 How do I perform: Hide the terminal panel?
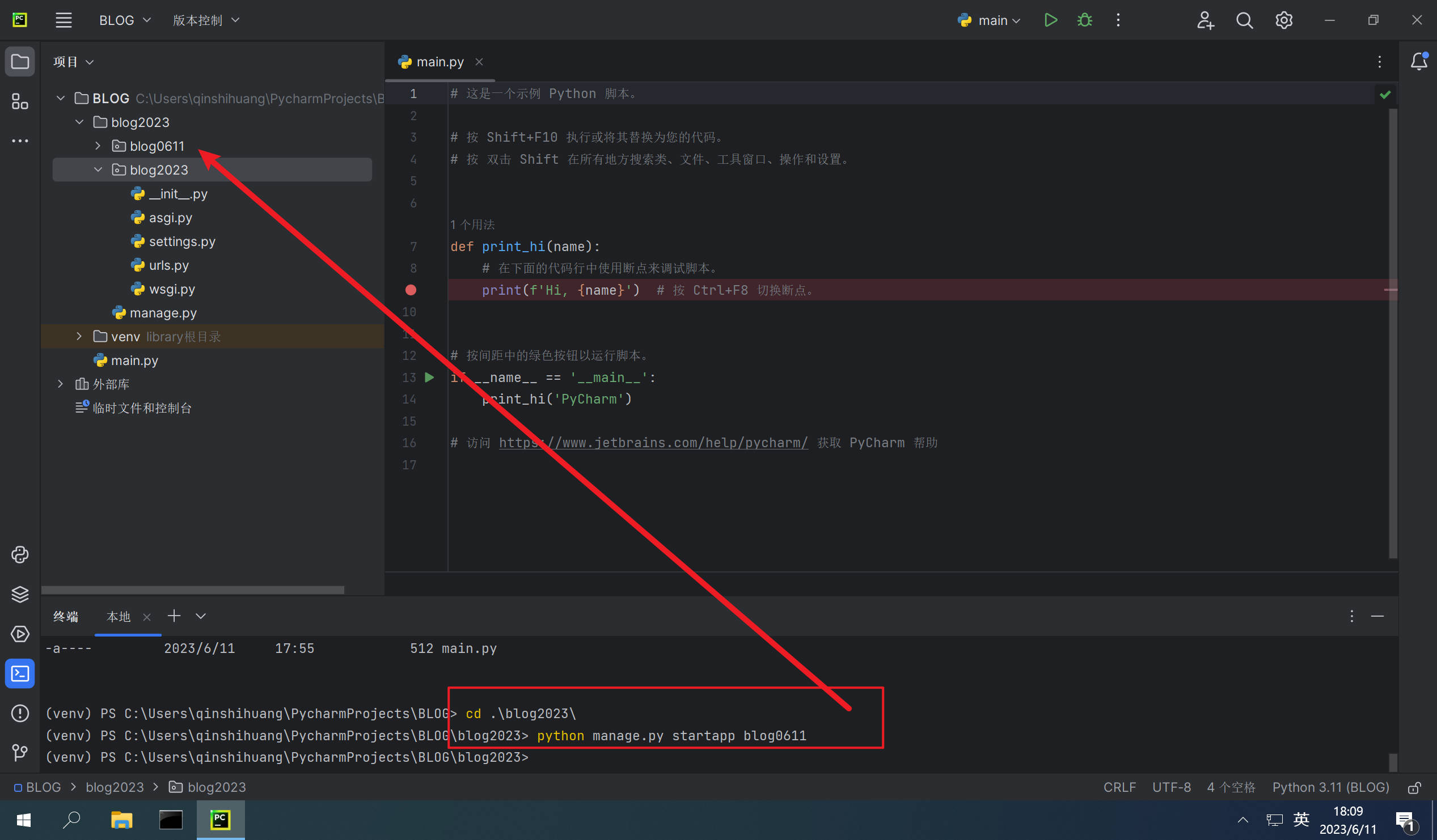(x=1377, y=616)
